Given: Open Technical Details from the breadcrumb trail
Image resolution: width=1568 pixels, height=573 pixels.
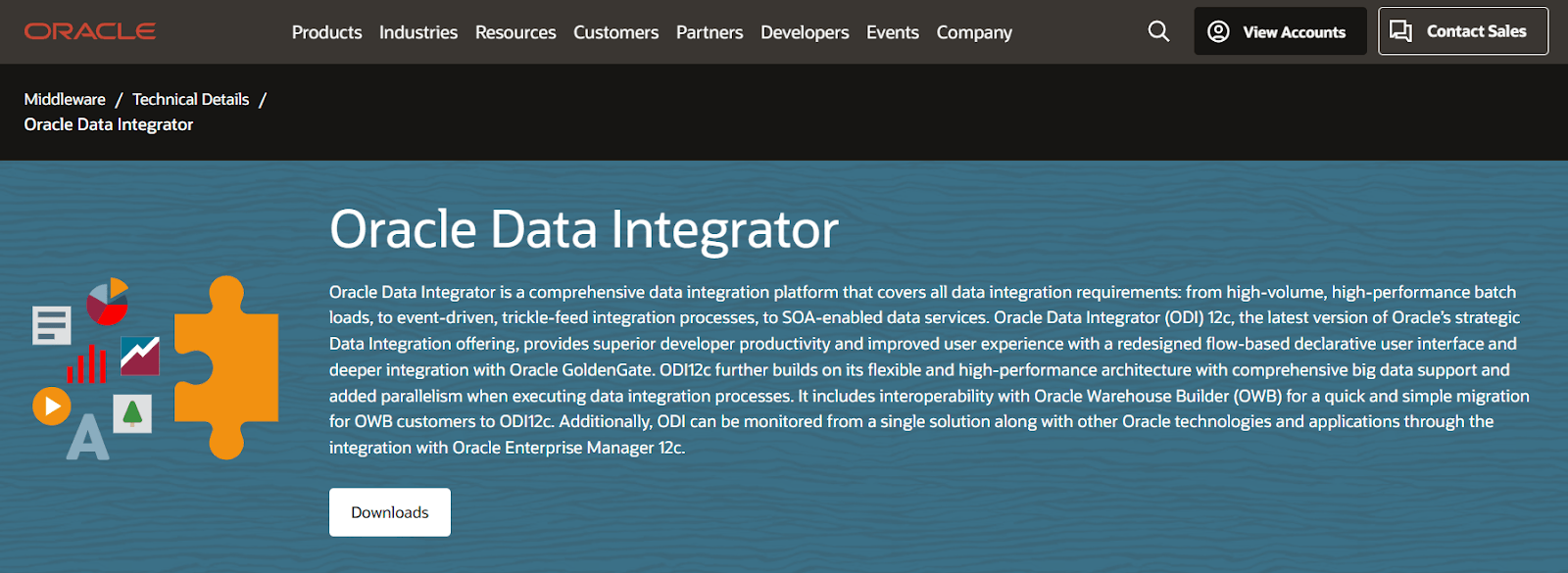Looking at the screenshot, I should [x=190, y=99].
